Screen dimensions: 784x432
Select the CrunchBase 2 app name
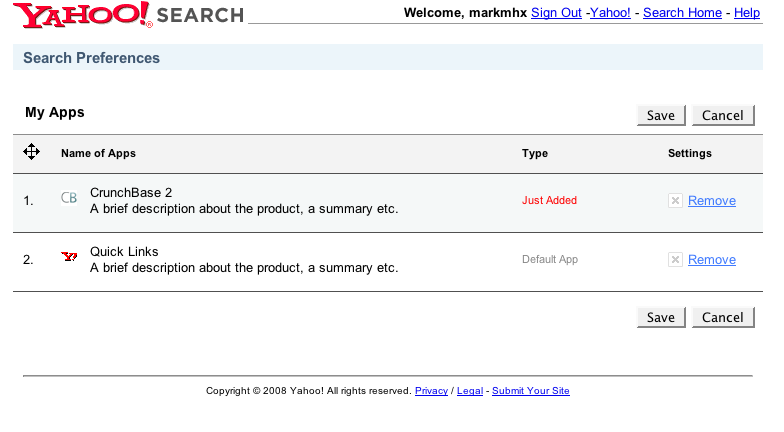click(x=131, y=192)
